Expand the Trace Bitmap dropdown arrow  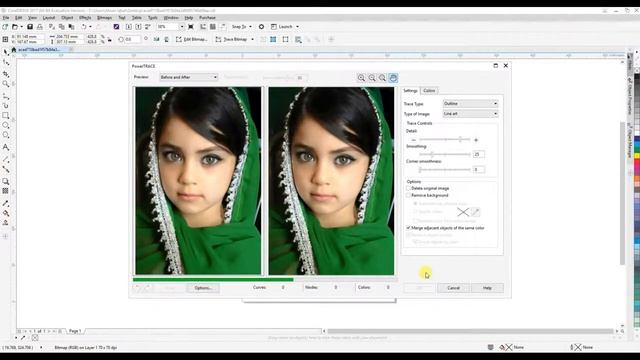[252, 40]
